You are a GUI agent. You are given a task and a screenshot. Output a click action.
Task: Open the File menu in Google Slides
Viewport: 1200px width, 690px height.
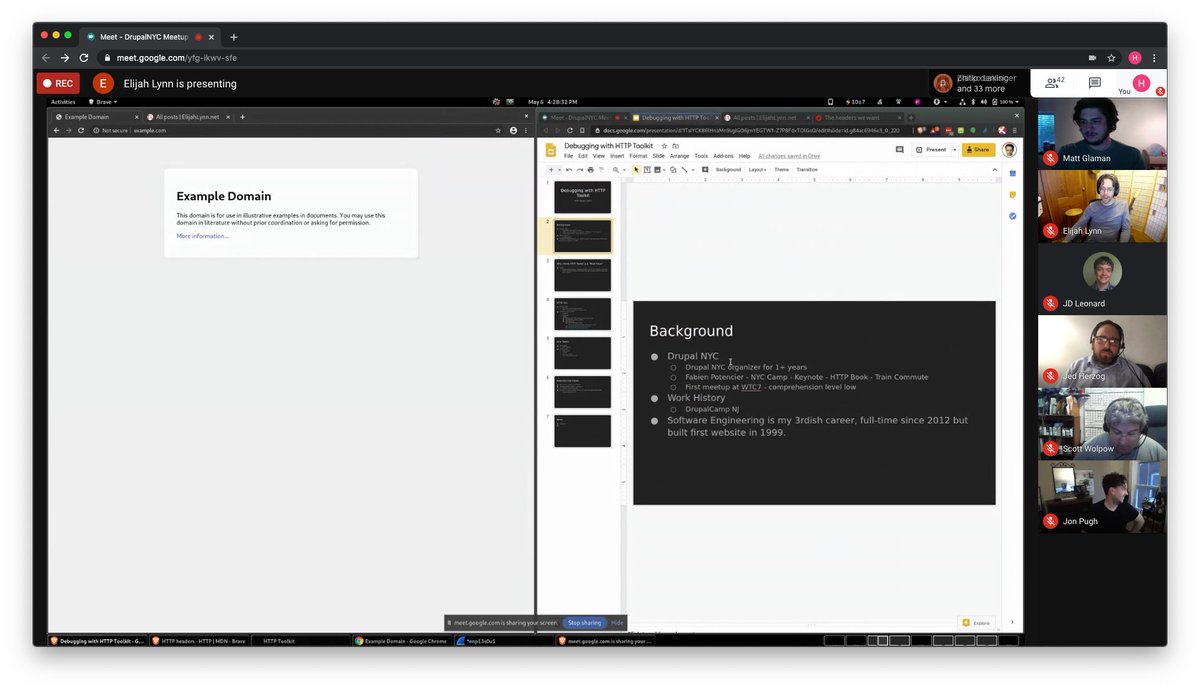pyautogui.click(x=568, y=156)
